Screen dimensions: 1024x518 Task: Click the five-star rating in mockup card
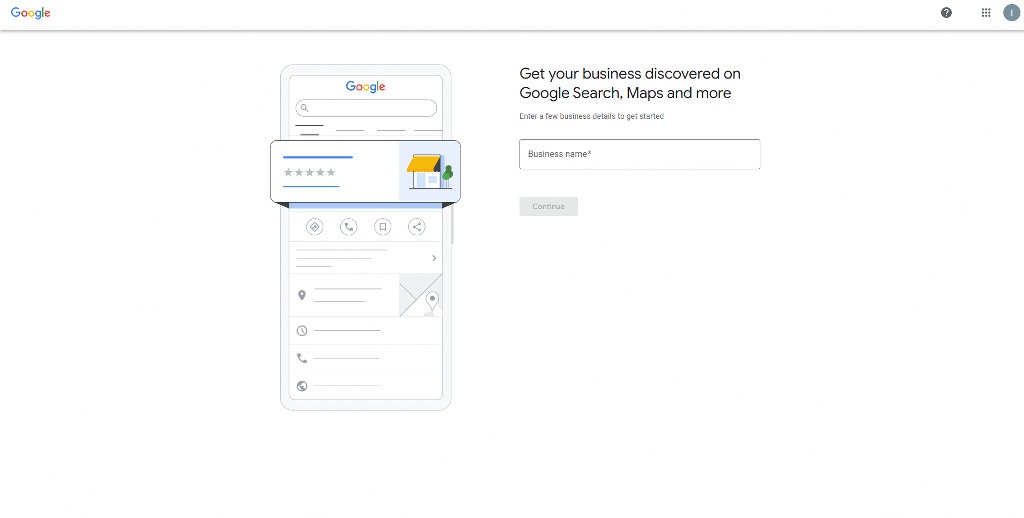point(310,172)
